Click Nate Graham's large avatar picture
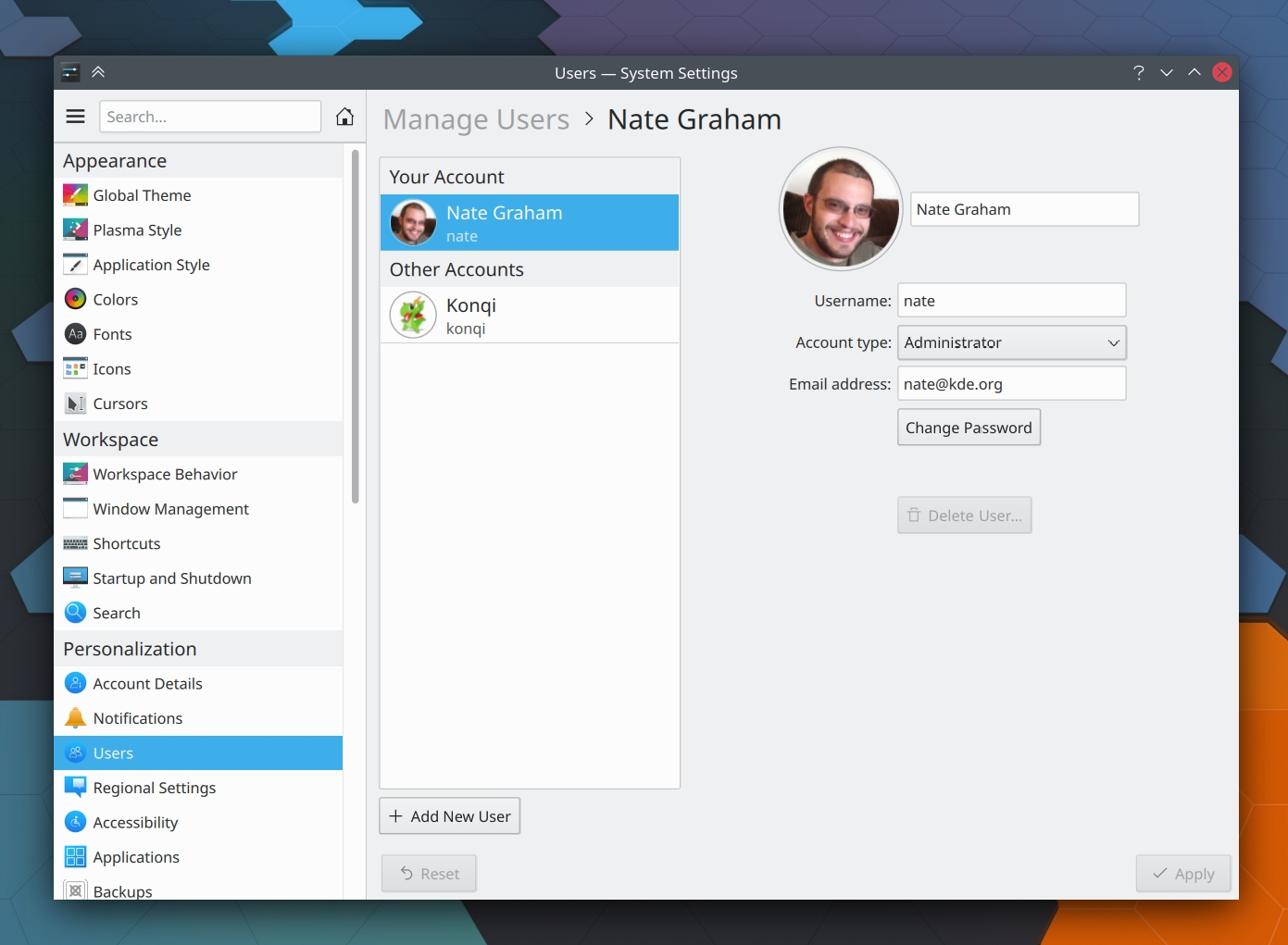Image resolution: width=1288 pixels, height=945 pixels. [x=840, y=209]
